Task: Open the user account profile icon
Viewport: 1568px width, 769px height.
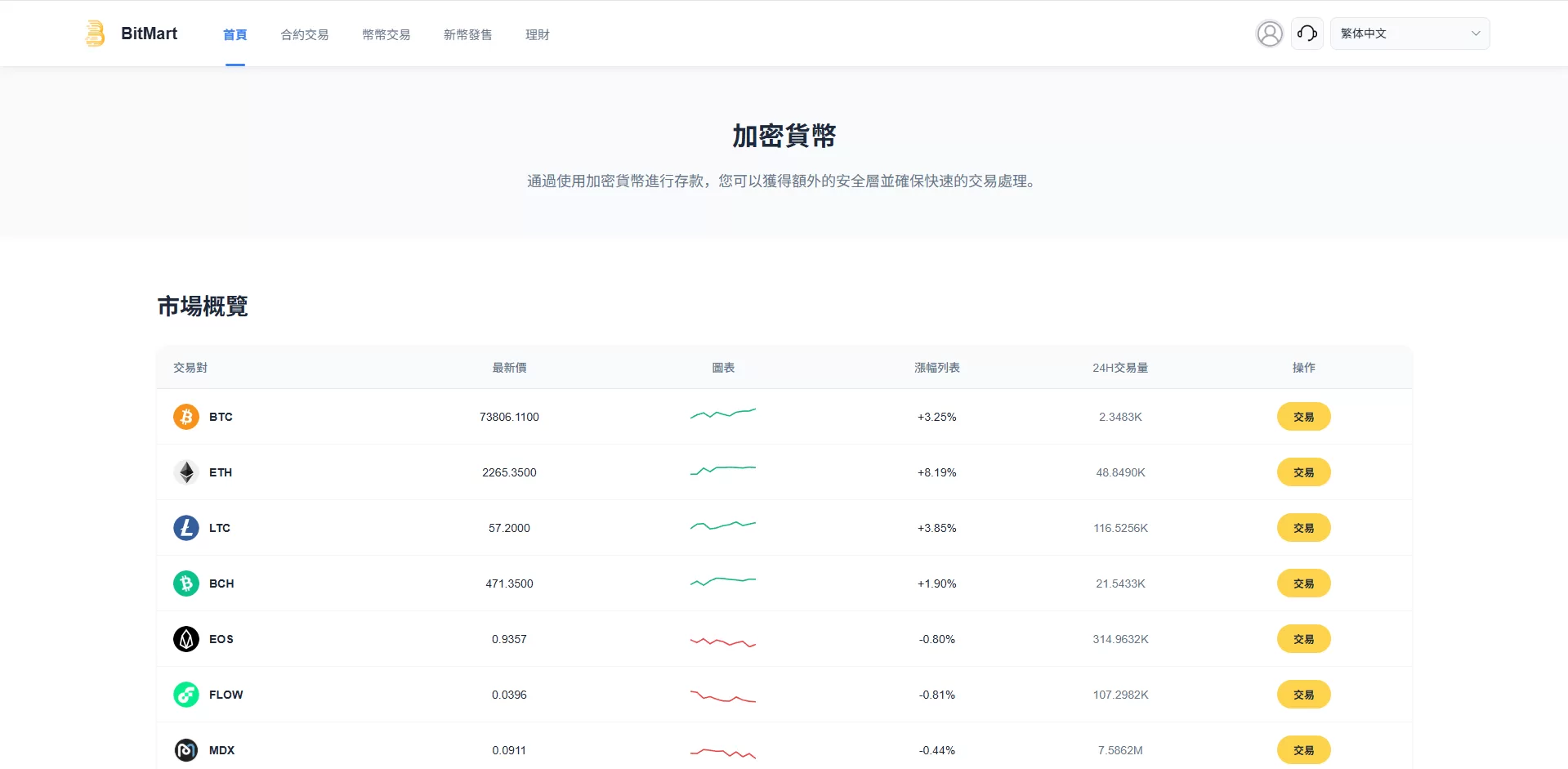Action: [1269, 34]
